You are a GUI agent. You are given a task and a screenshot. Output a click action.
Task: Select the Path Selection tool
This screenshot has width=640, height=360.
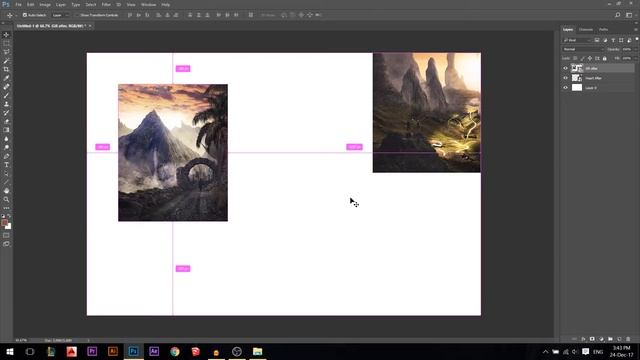click(6, 173)
